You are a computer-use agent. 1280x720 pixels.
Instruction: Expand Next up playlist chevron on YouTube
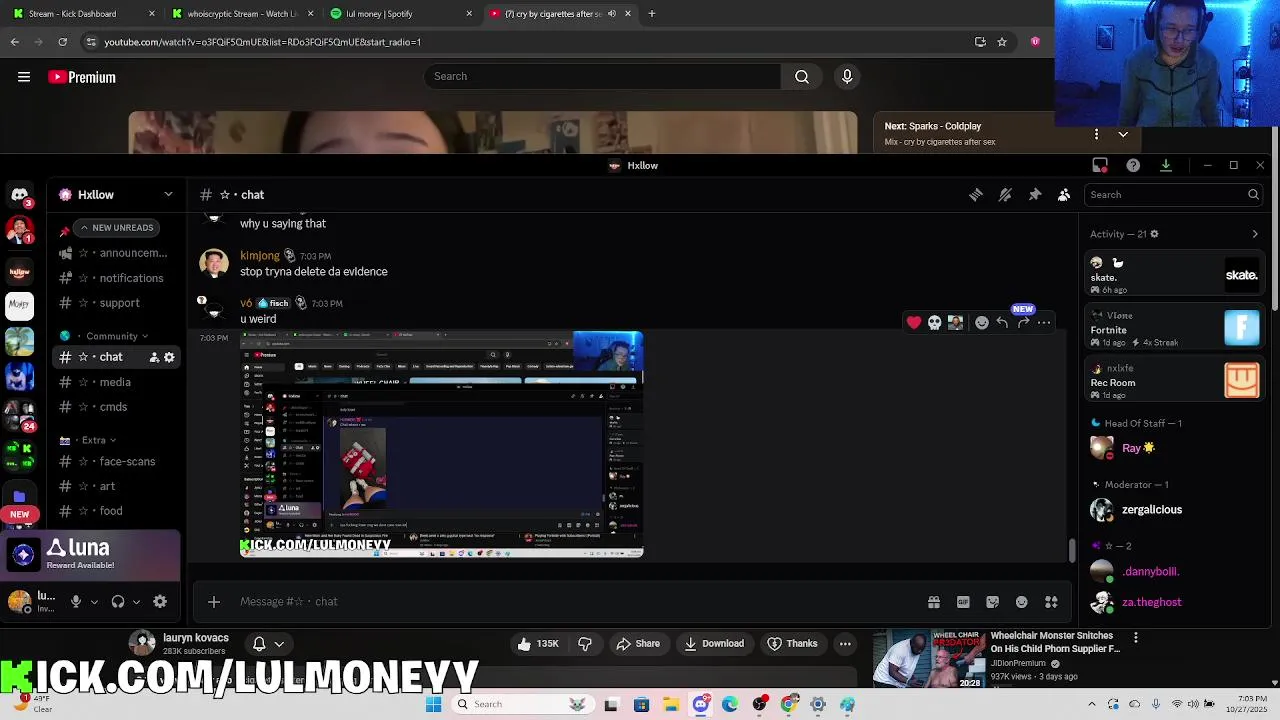click(x=1123, y=134)
